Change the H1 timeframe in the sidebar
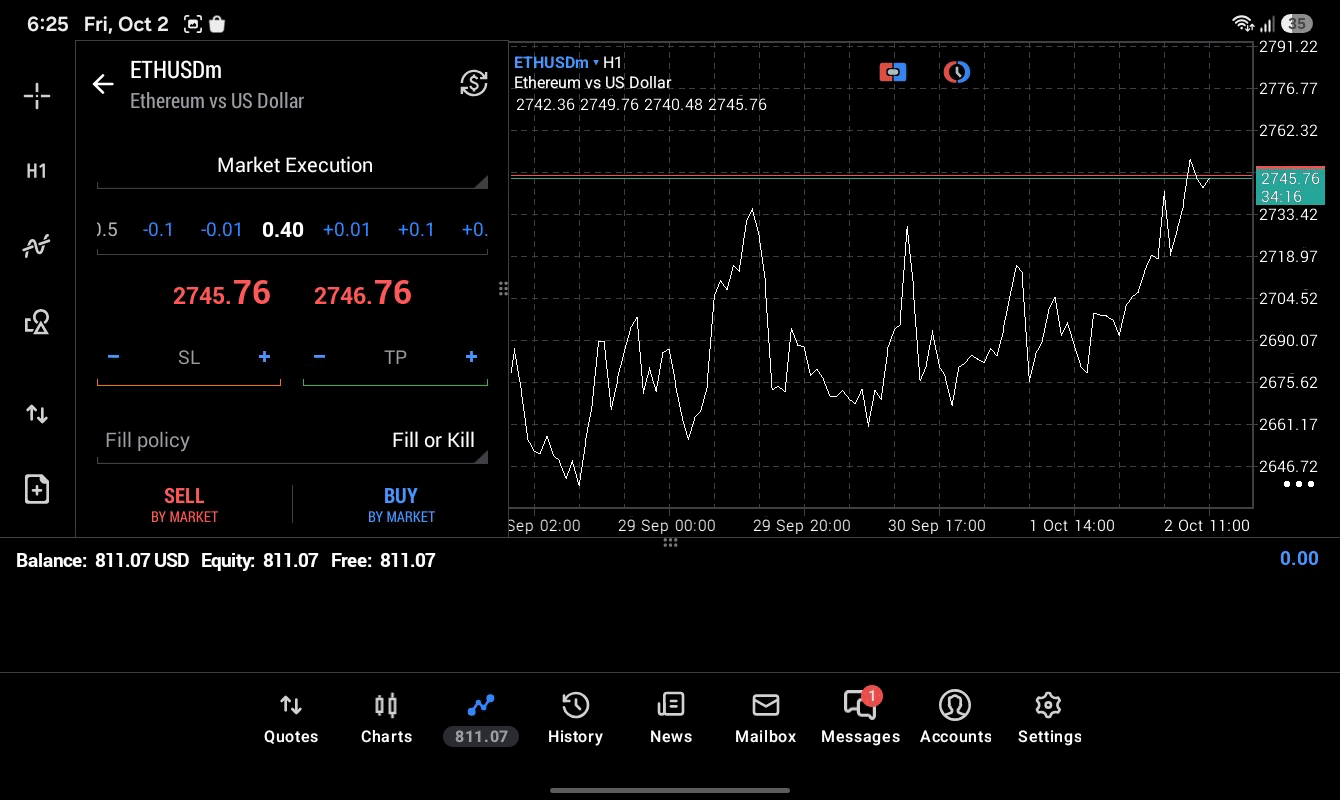Image resolution: width=1340 pixels, height=800 pixels. click(37, 171)
